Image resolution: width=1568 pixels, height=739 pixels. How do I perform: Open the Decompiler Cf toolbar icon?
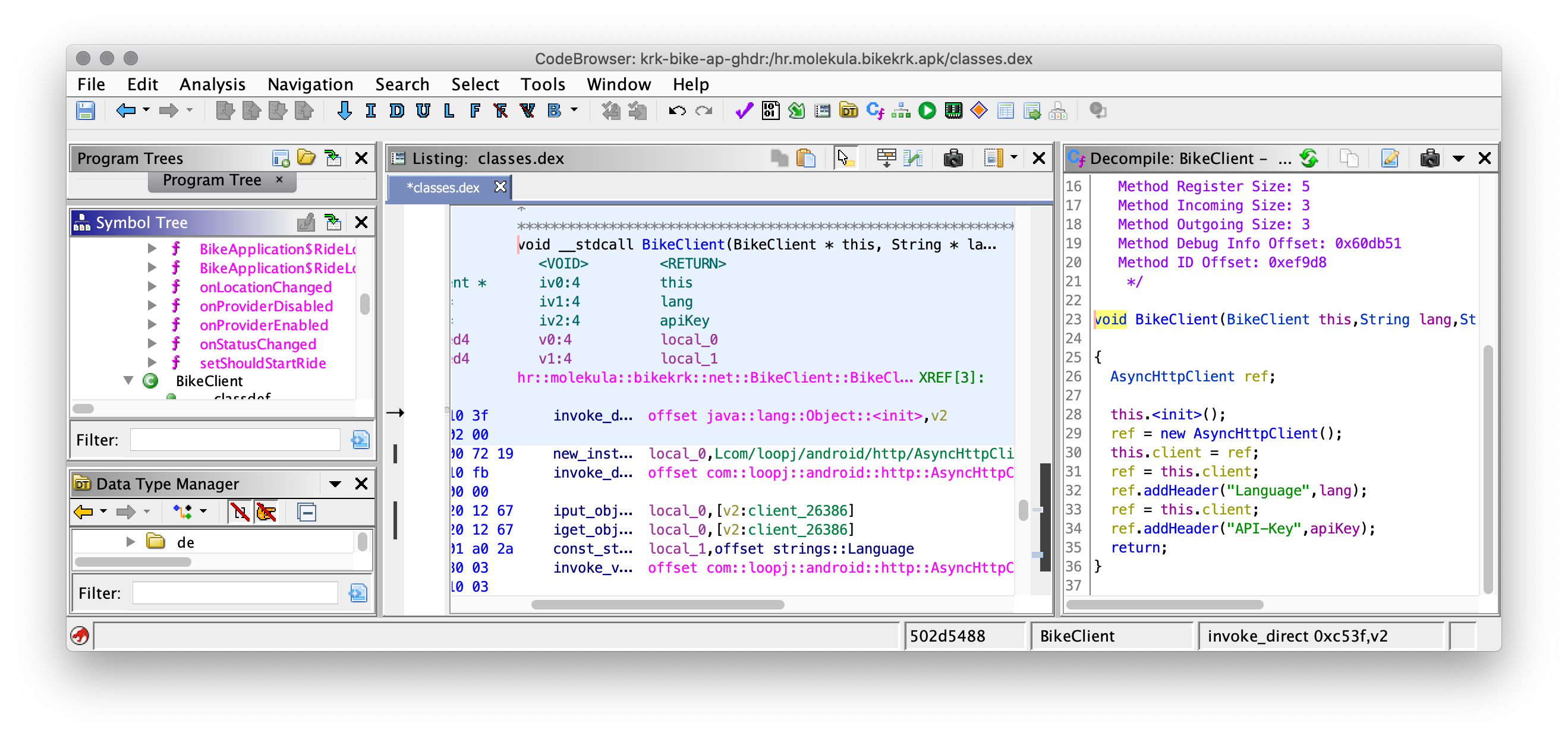pos(875,110)
